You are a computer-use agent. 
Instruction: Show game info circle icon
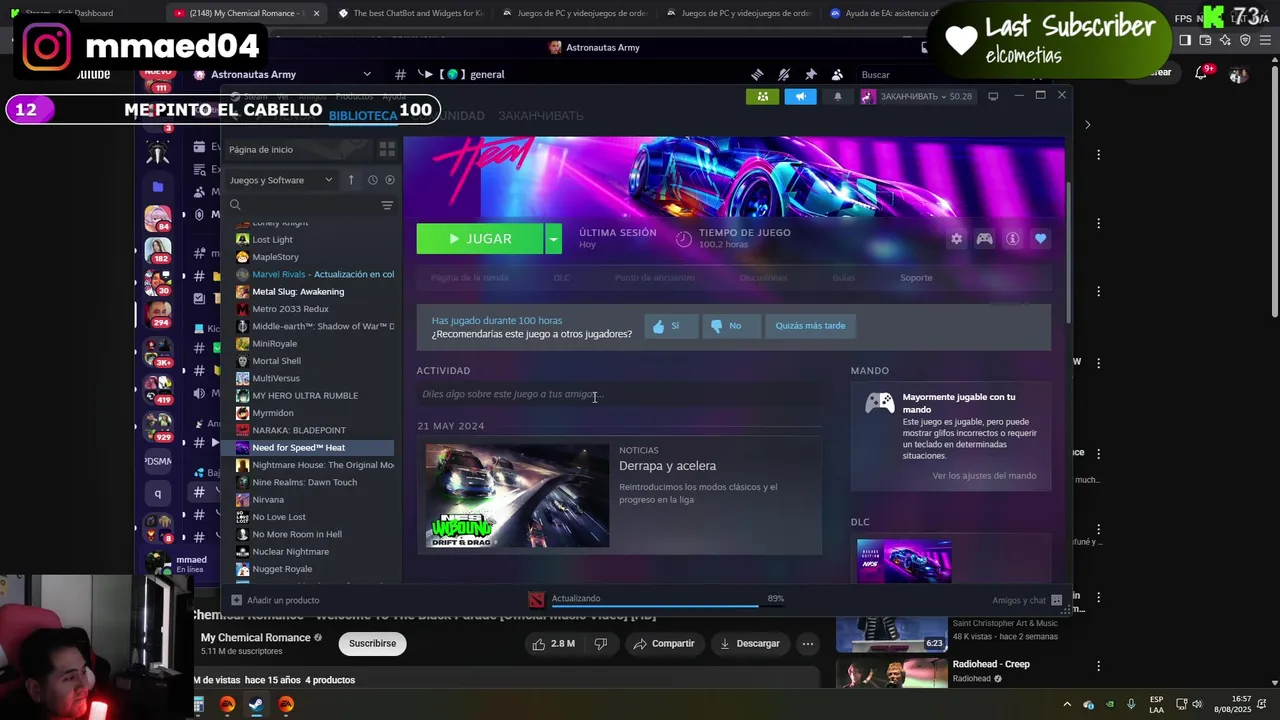coord(1012,239)
